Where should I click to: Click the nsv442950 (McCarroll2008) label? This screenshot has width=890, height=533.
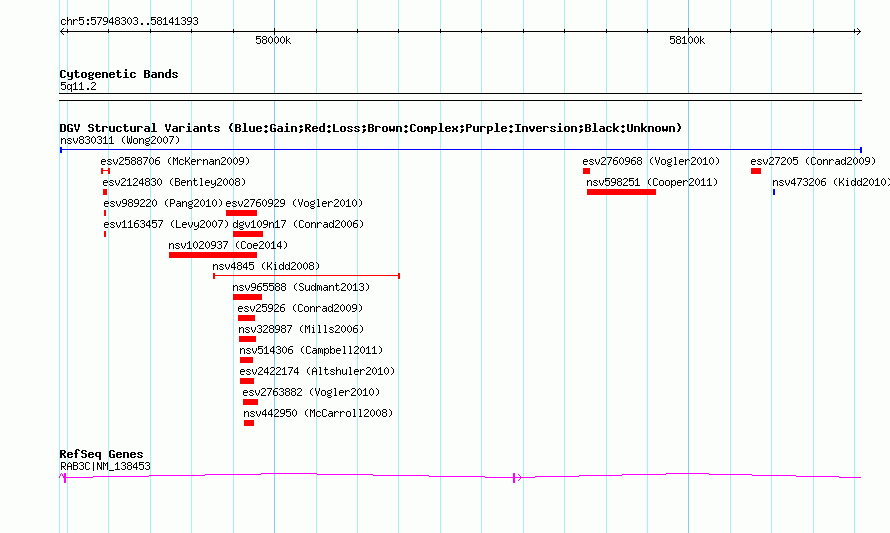318,413
